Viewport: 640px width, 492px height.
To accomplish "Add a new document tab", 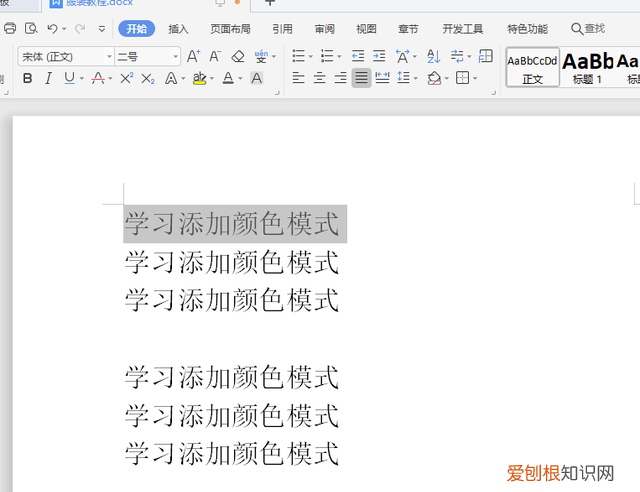I will point(270,2).
